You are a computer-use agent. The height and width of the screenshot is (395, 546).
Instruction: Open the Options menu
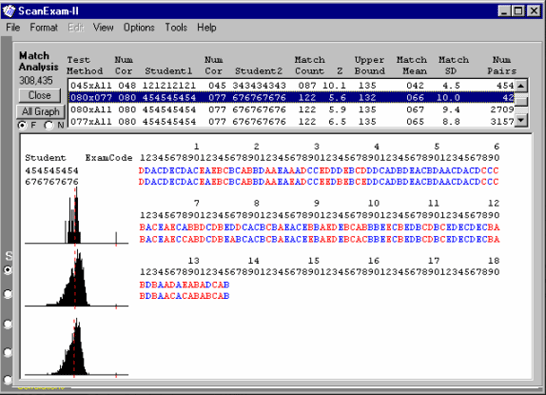click(139, 28)
